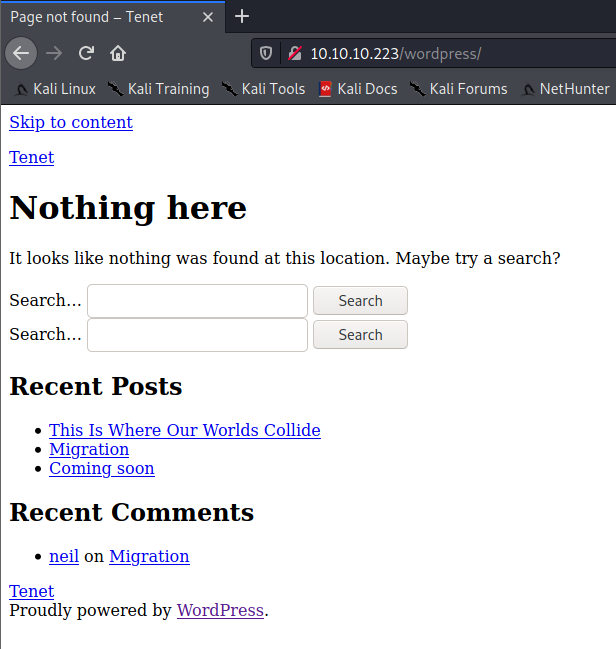
Task: Open the Kali Docs bookmark
Action: 358,89
